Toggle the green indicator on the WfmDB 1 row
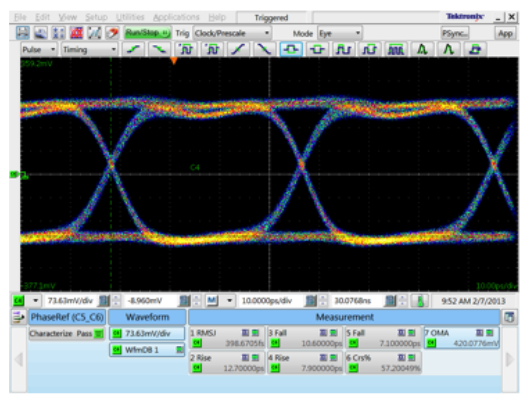The image size is (529, 403). pyautogui.click(x=180, y=350)
